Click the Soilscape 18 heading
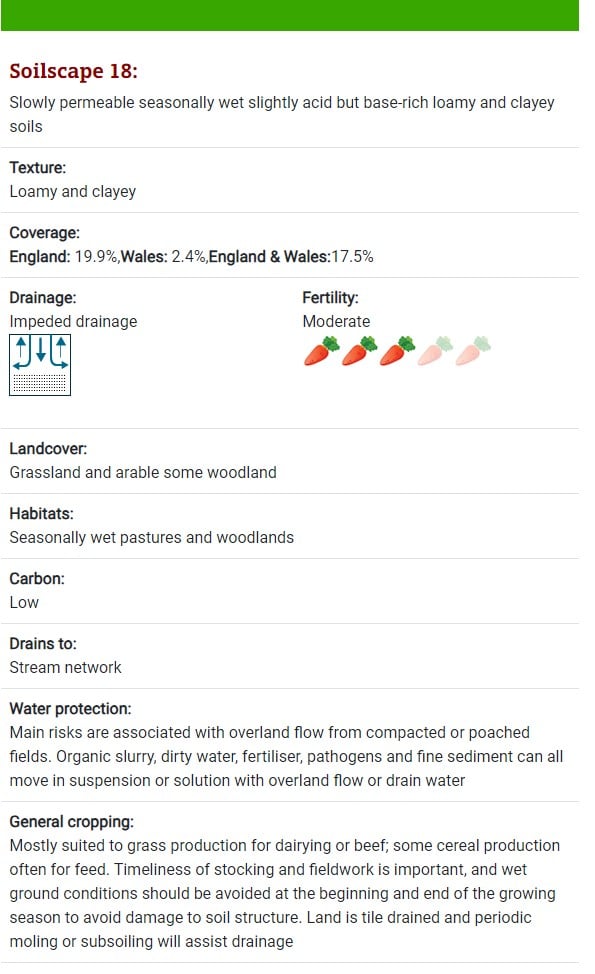 click(x=73, y=71)
